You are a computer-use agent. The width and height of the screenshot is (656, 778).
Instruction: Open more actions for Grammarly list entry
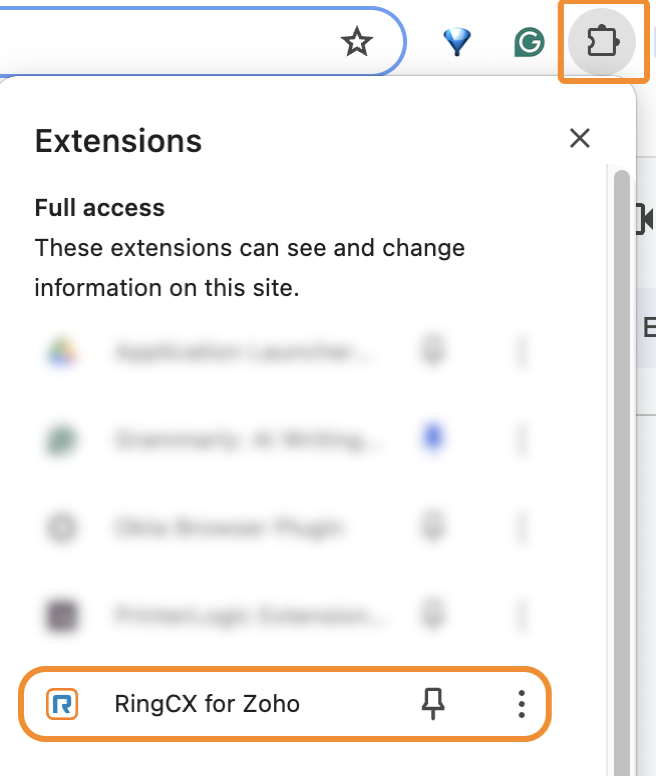coord(521,438)
